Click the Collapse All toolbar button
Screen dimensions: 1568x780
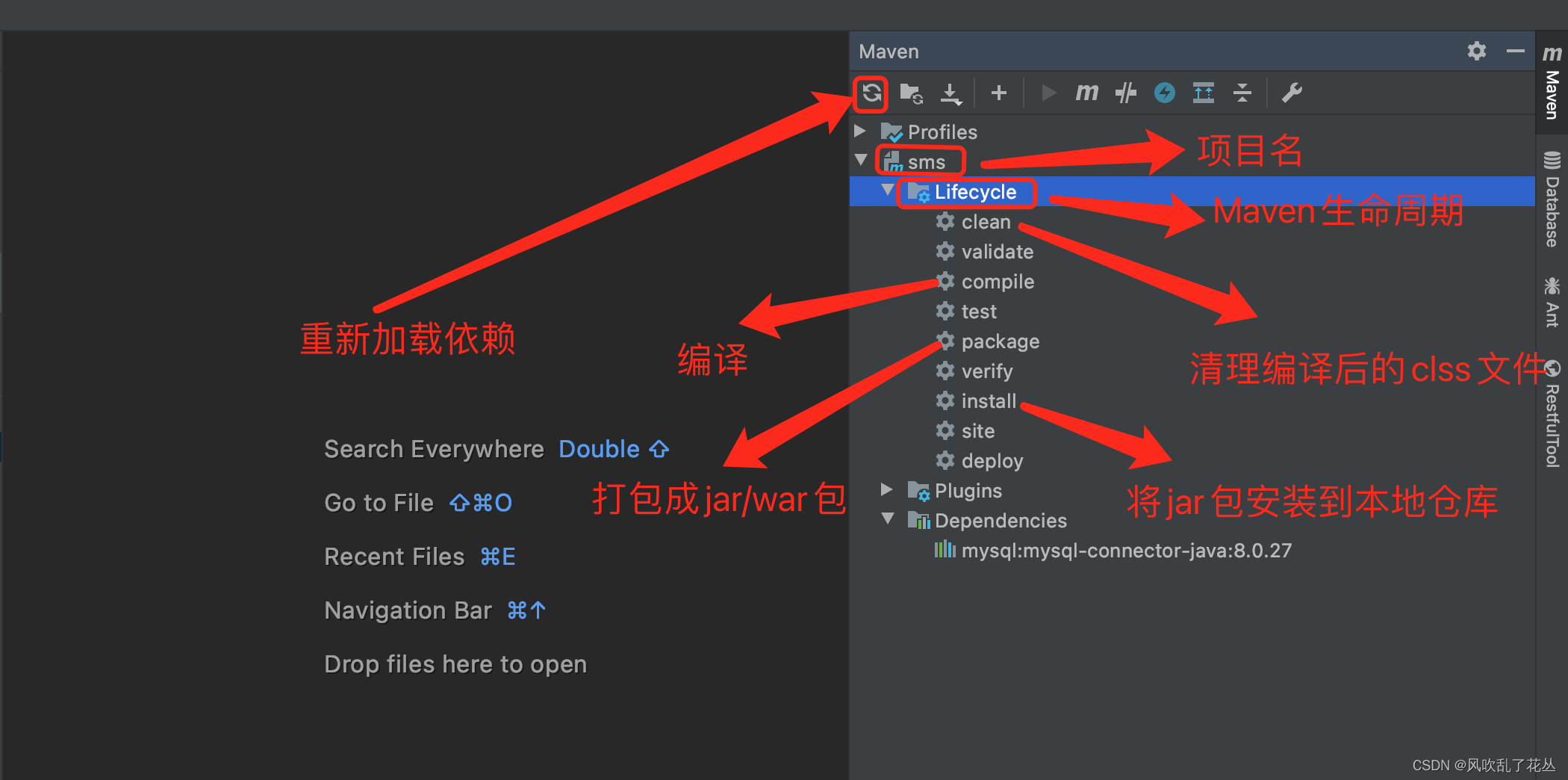1242,93
